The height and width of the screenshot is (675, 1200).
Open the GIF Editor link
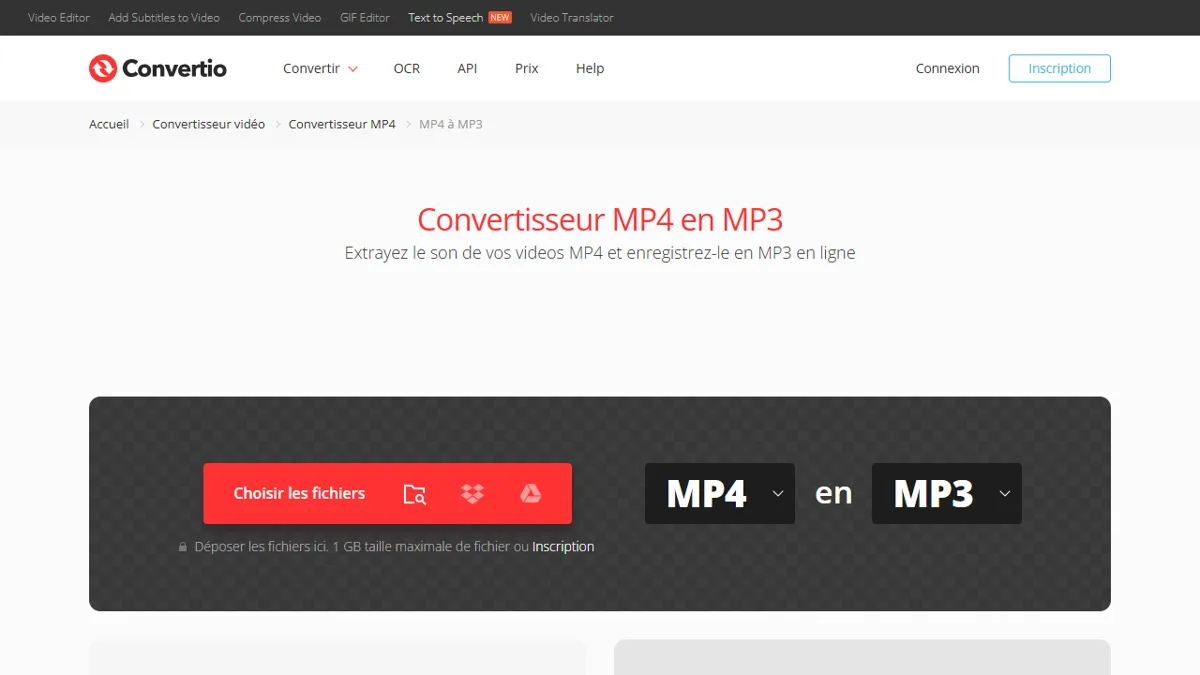364,18
